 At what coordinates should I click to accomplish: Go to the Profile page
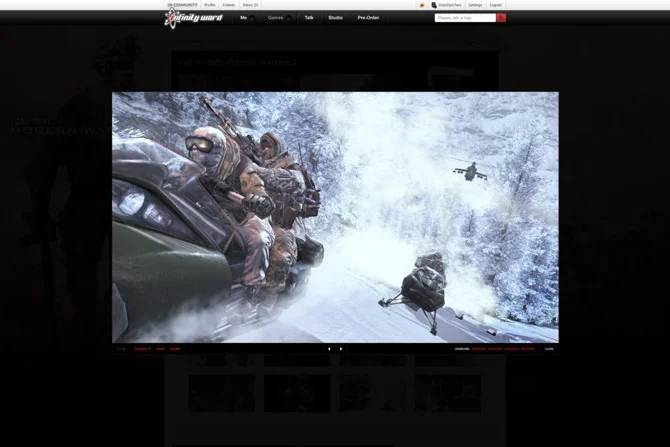point(209,5)
